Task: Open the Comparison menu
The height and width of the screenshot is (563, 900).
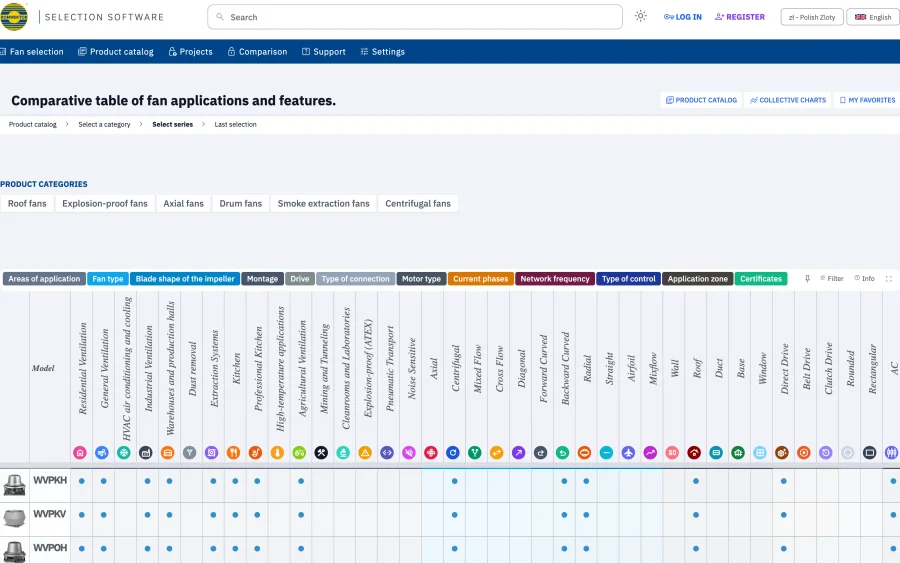Action: pos(257,52)
